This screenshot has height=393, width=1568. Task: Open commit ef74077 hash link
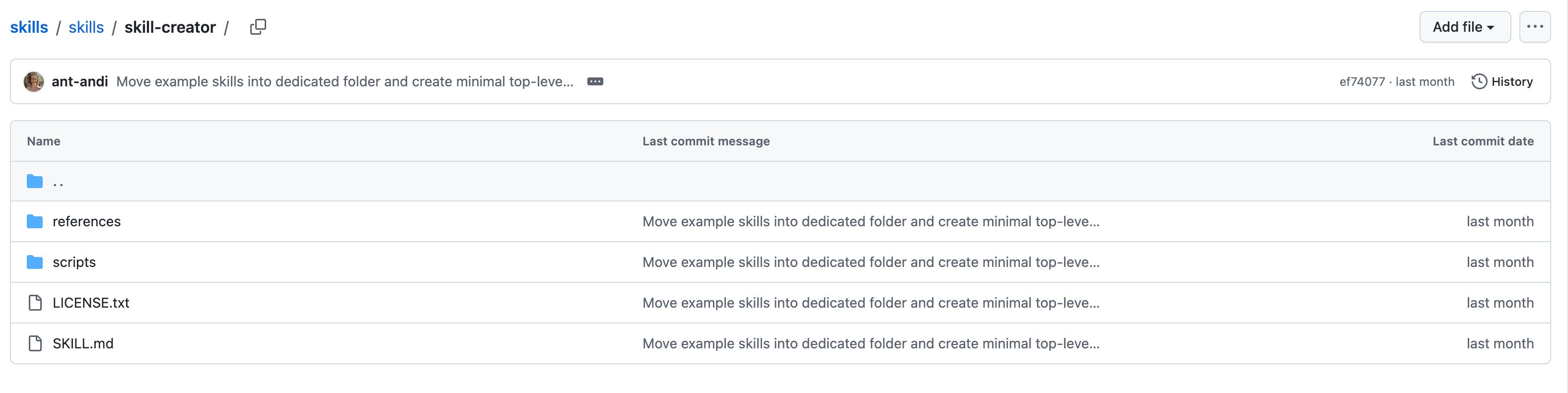1361,81
